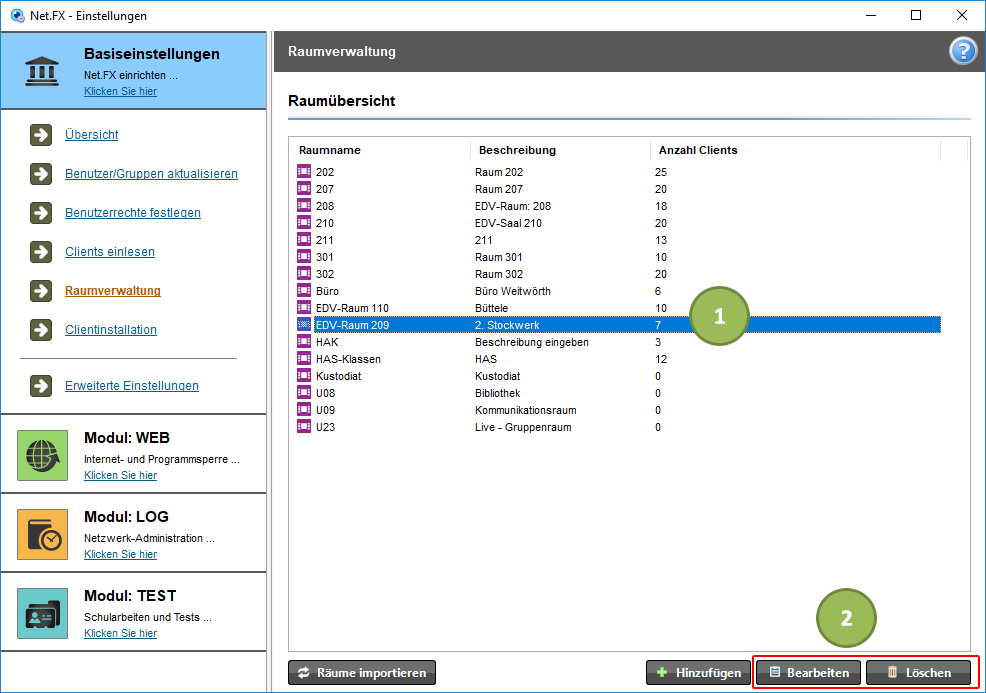The image size is (986, 693).
Task: Click the description 'Büttele'
Action: click(491, 308)
